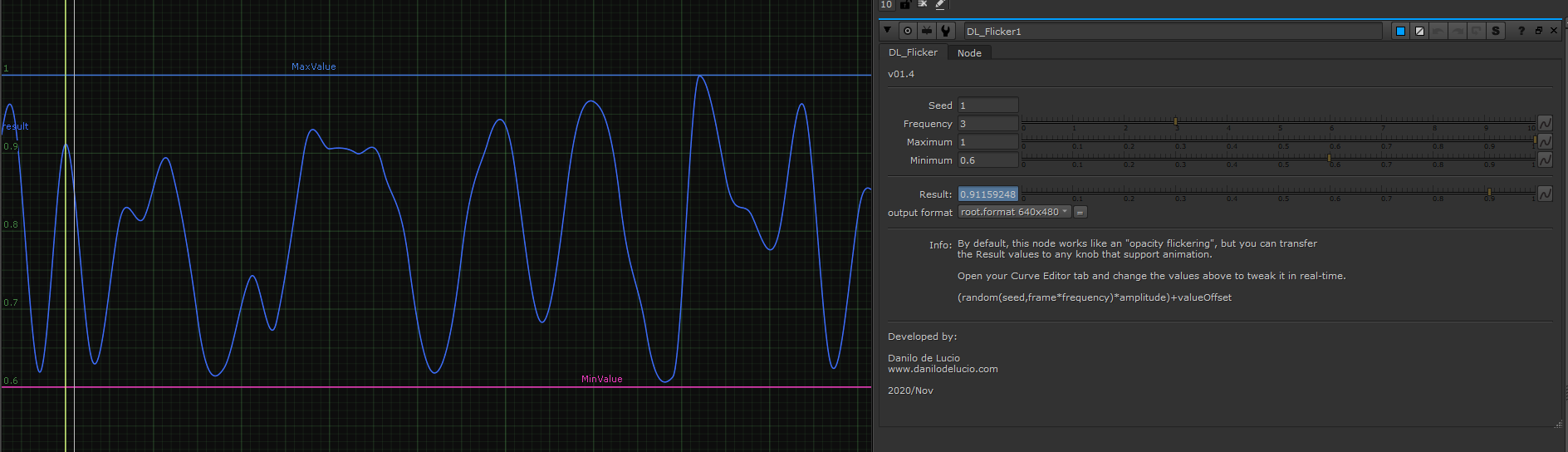Float the DL_Flicker1 properties panel
Image resolution: width=1568 pixels, height=452 pixels.
[x=1538, y=31]
